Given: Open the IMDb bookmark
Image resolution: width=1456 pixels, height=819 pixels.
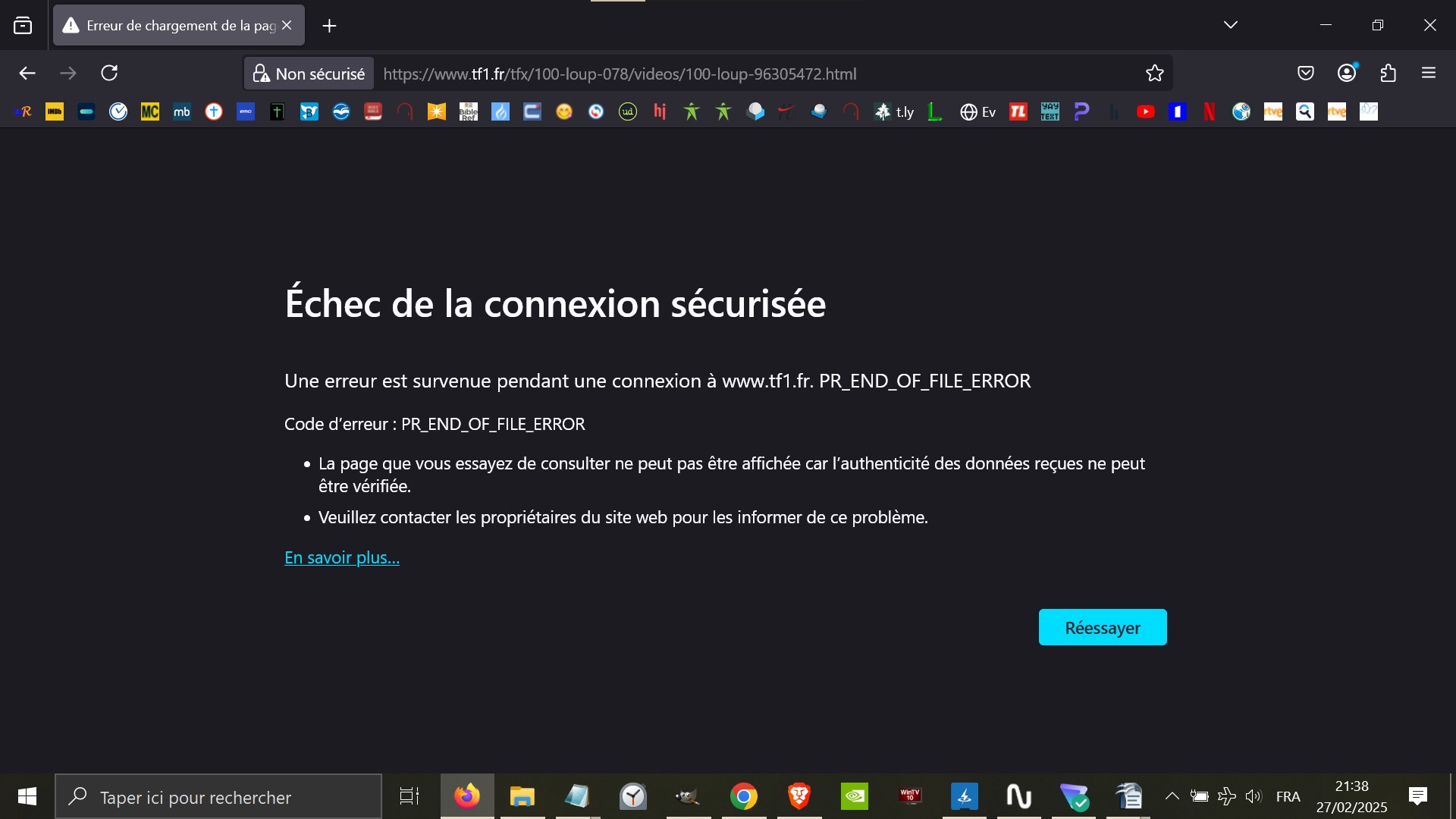Looking at the screenshot, I should pyautogui.click(x=55, y=112).
